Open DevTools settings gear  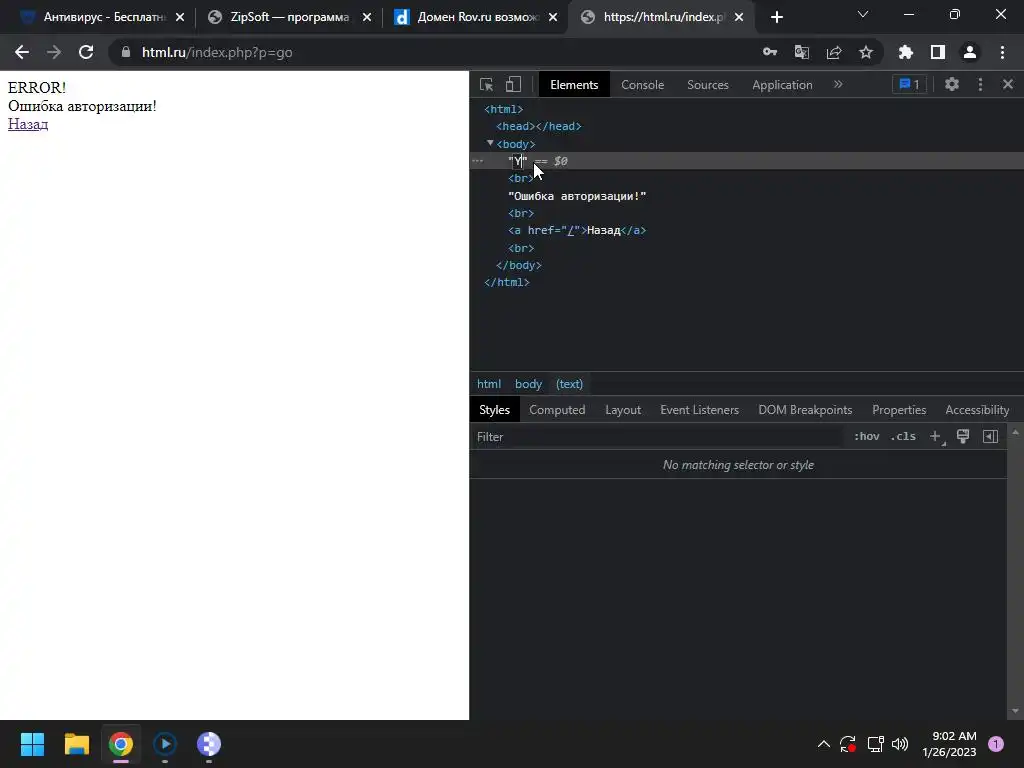[952, 84]
